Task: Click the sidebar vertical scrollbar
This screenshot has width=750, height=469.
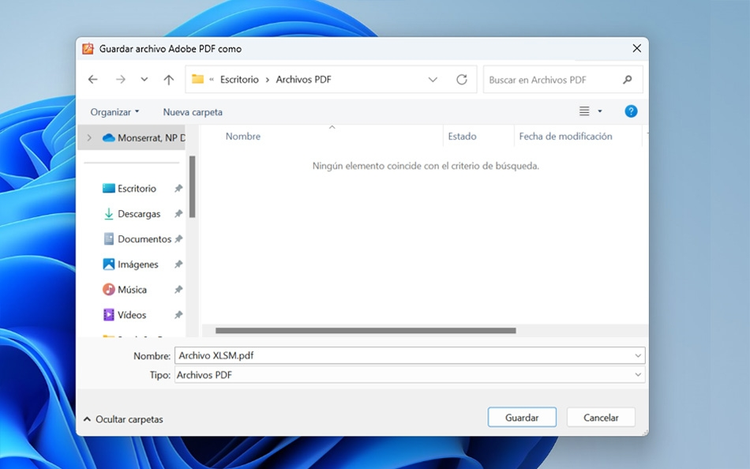Action: point(192,187)
